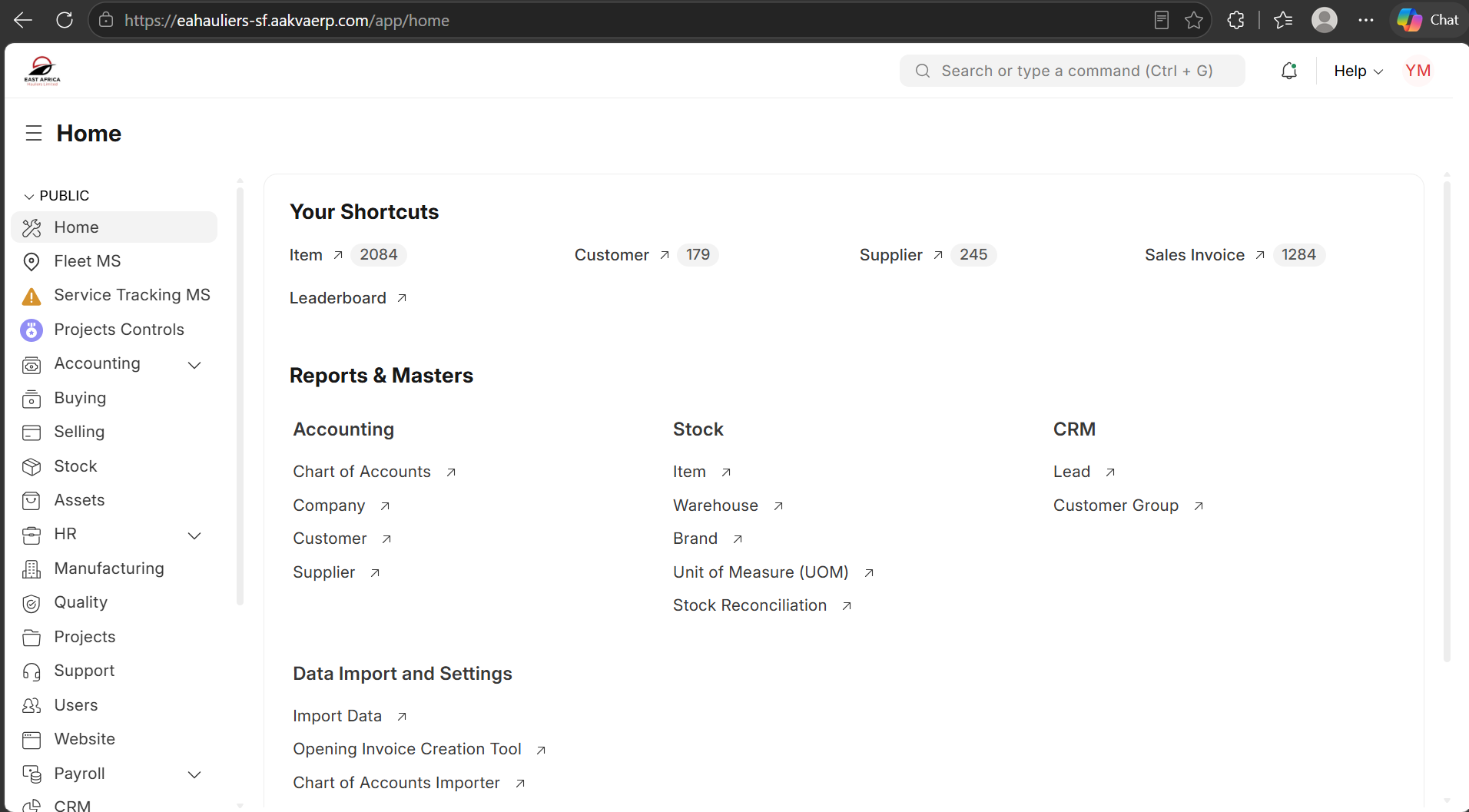
Task: Open the browser extensions puzzle icon
Action: point(1235,20)
